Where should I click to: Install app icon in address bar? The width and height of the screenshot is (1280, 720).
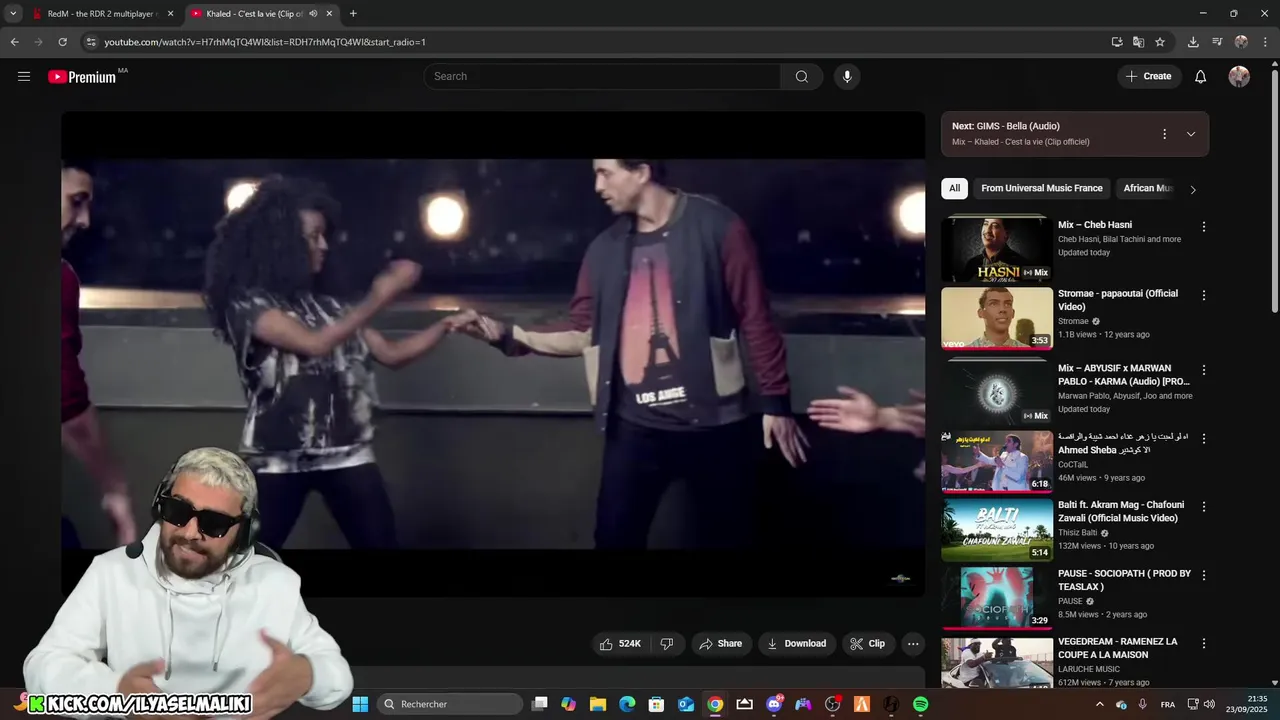[1117, 42]
